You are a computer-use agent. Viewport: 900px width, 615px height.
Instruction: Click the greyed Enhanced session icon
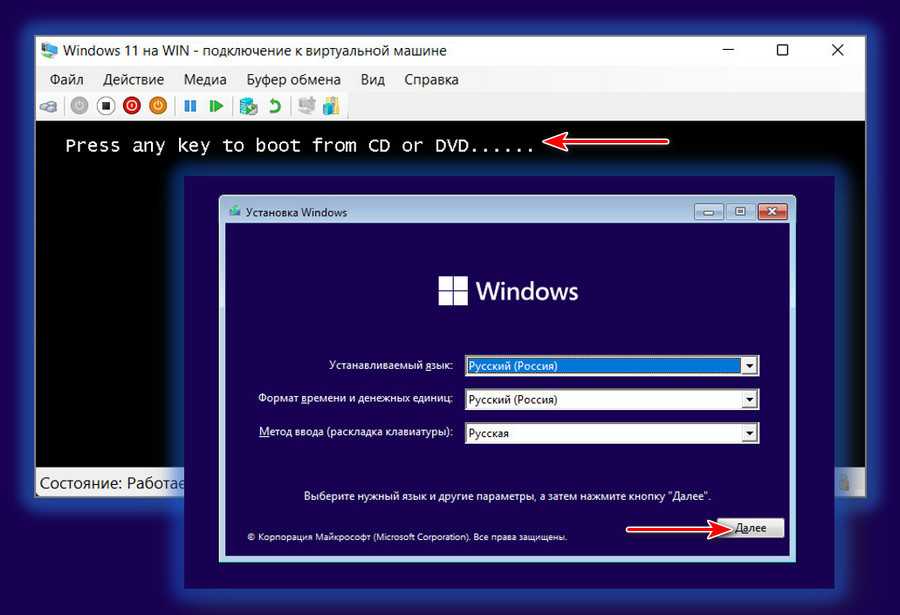307,106
